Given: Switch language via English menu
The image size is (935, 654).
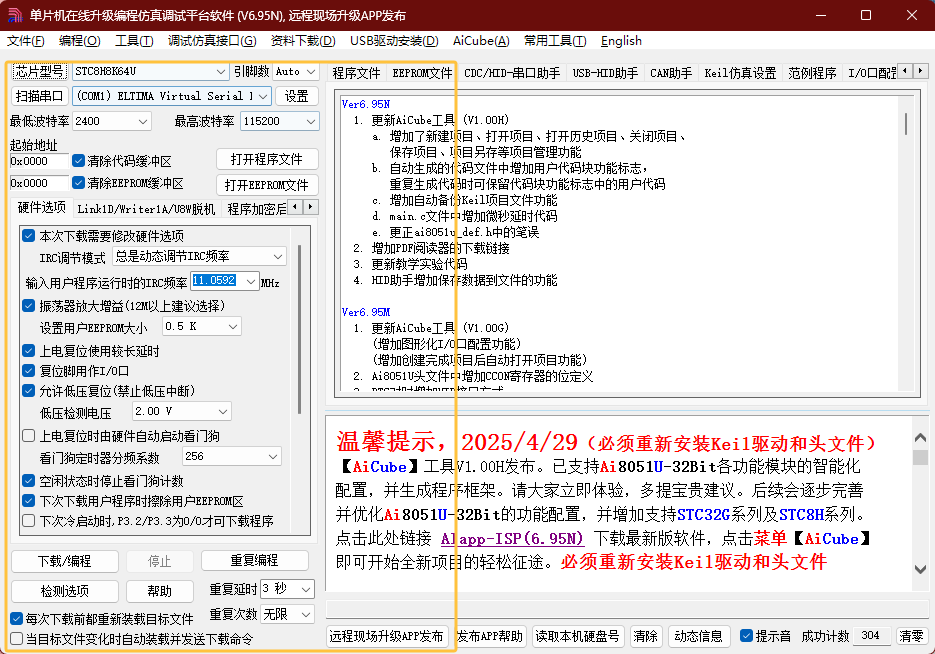Looking at the screenshot, I should 621,41.
